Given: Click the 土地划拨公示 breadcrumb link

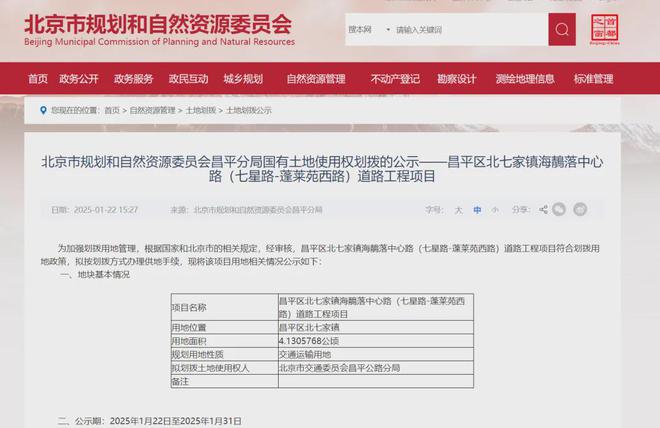Looking at the screenshot, I should (249, 110).
